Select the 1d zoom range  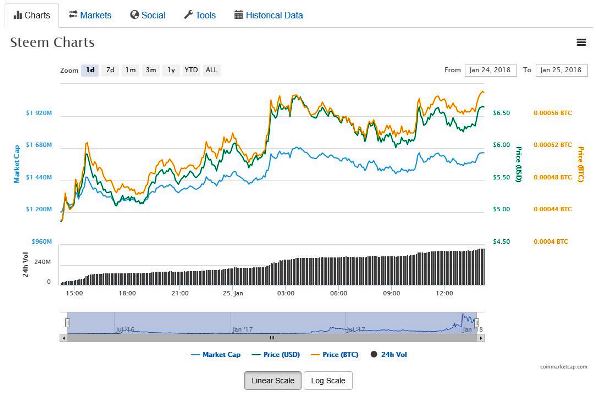(x=90, y=70)
